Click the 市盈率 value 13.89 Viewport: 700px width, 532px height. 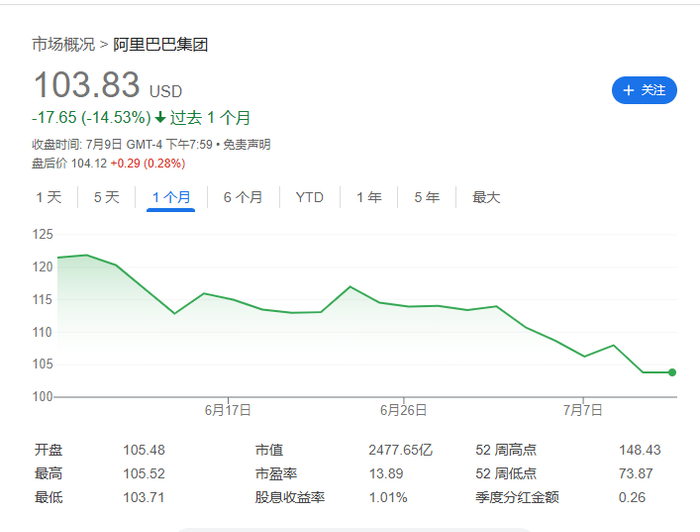tap(386, 474)
